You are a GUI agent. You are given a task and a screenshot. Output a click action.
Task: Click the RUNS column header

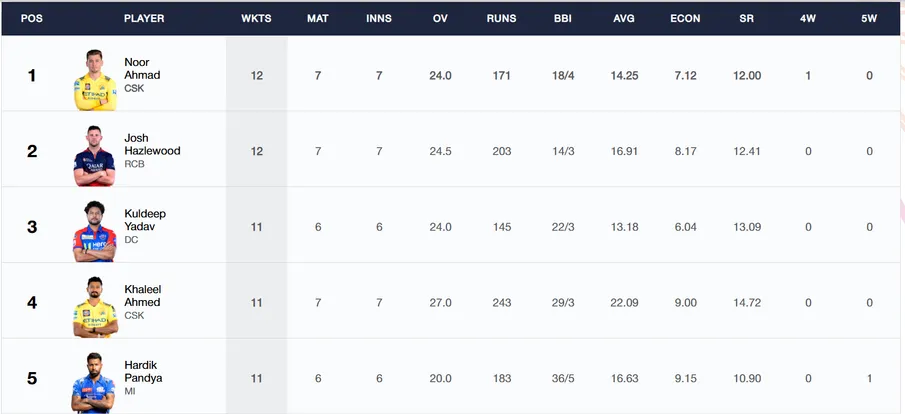[502, 18]
